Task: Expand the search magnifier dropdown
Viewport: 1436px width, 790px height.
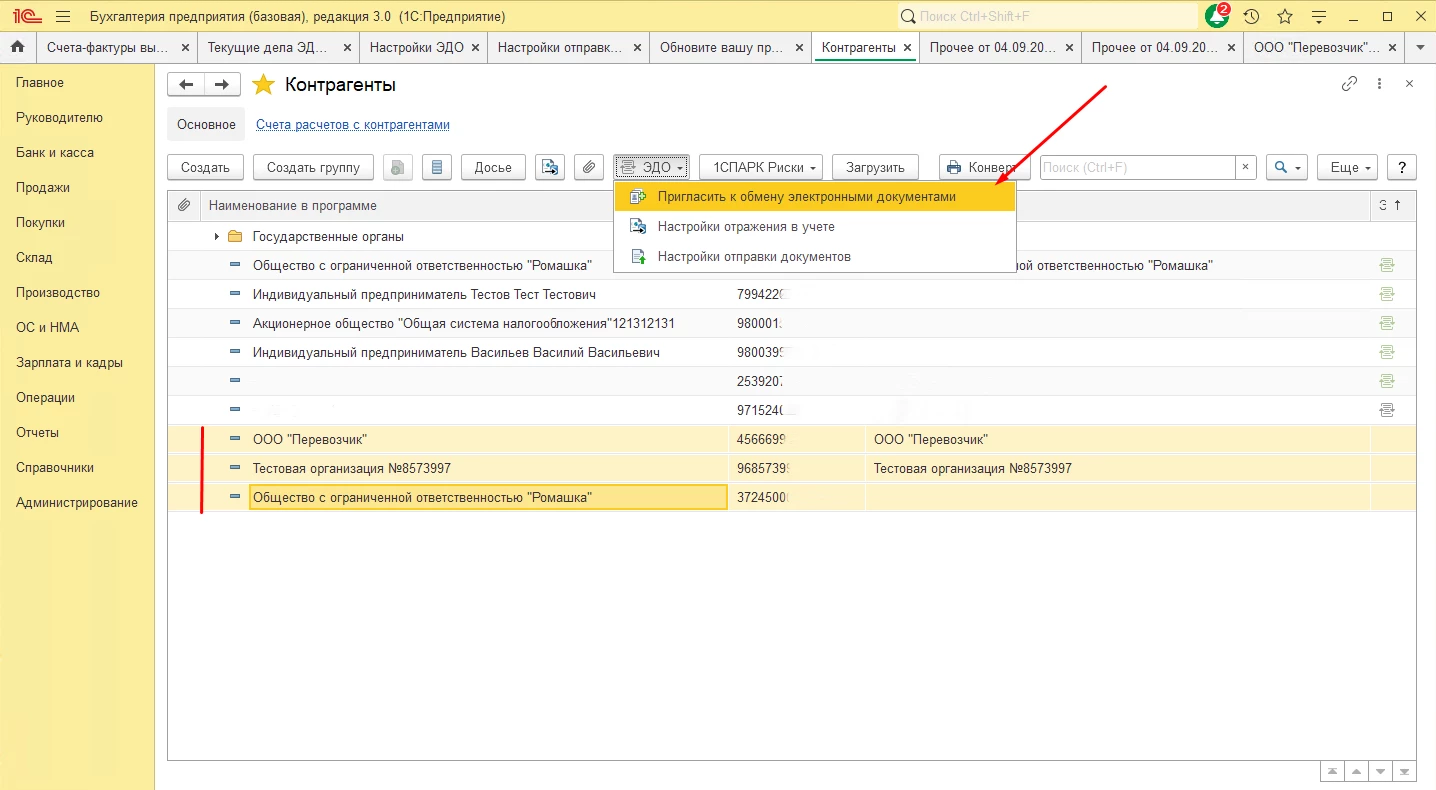Action: point(1286,168)
